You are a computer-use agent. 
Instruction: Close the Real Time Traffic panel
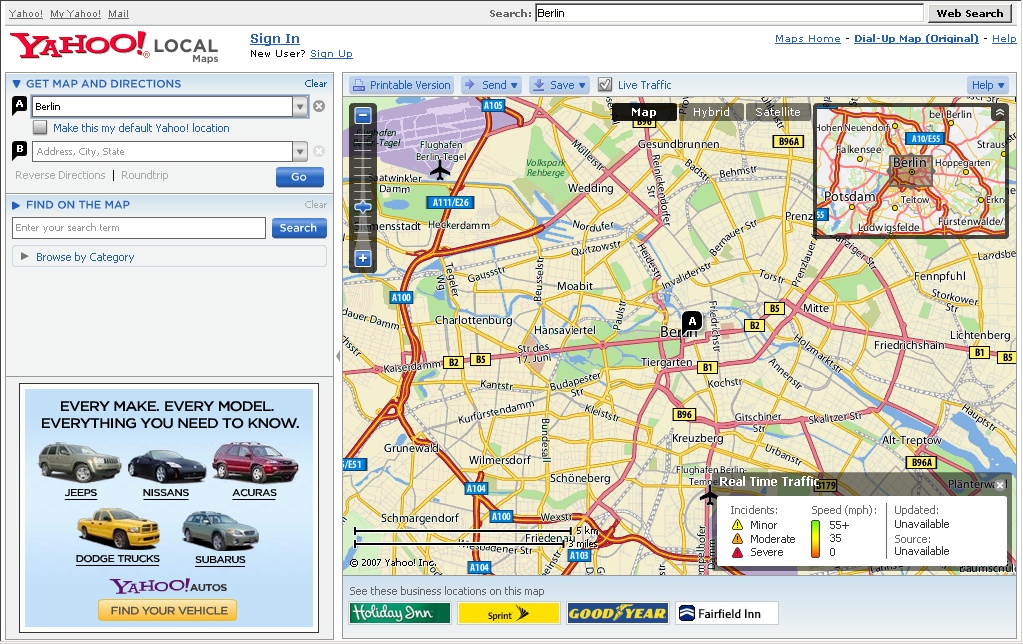(x=1000, y=485)
